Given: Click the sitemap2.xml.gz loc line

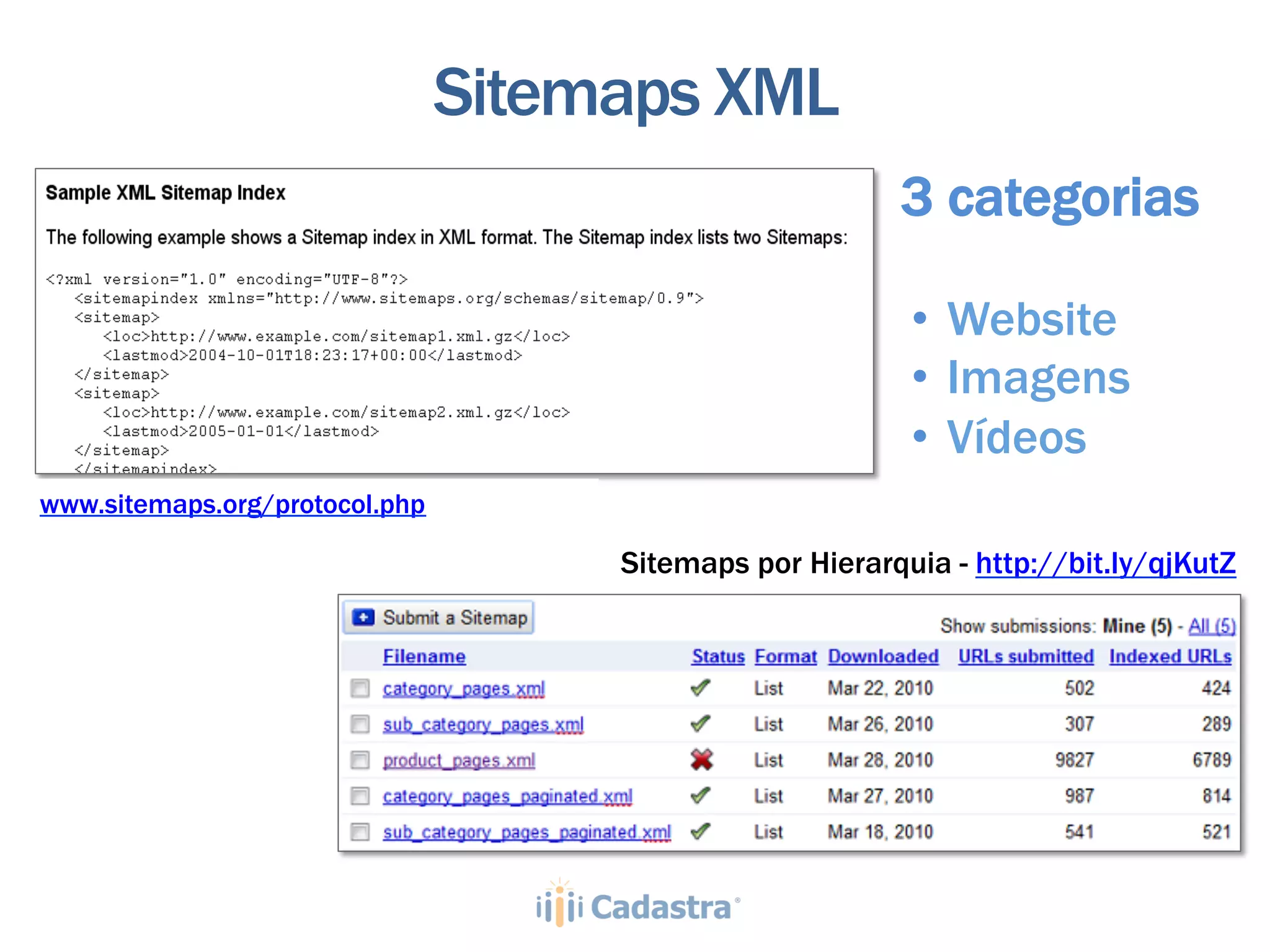Looking at the screenshot, I should pyautogui.click(x=336, y=413).
